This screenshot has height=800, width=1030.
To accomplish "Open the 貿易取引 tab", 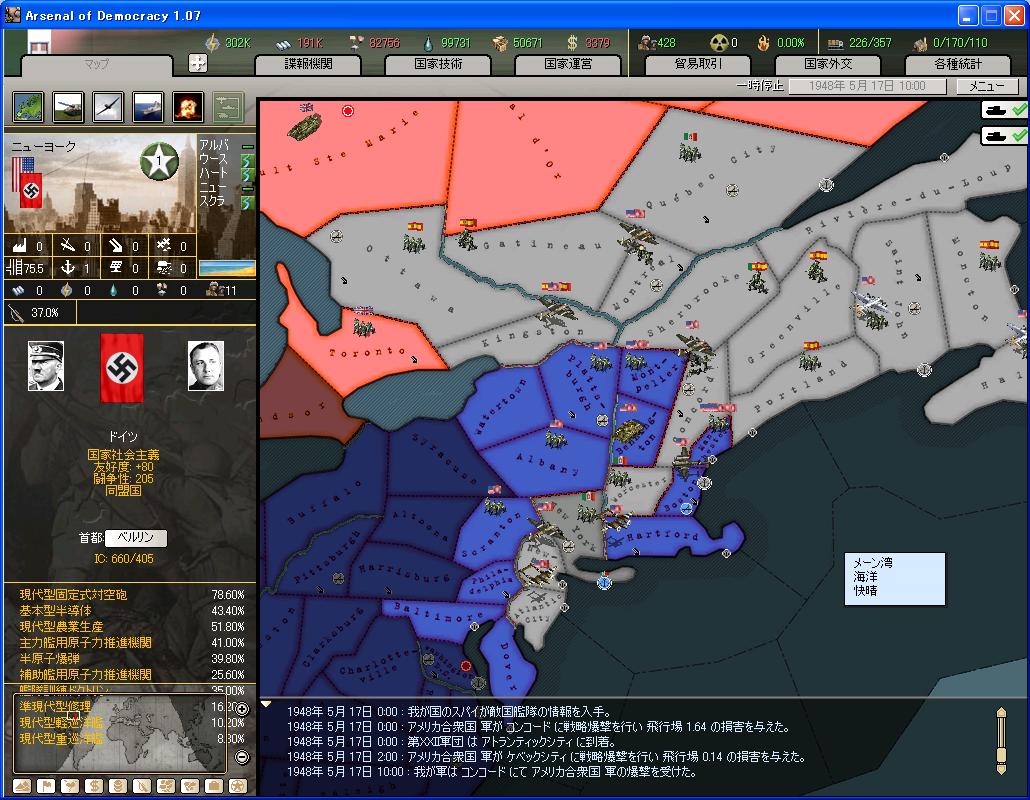I will [698, 64].
